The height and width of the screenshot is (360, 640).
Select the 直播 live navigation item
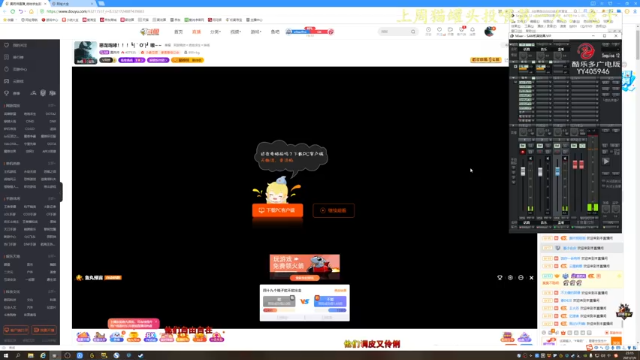tap(197, 32)
